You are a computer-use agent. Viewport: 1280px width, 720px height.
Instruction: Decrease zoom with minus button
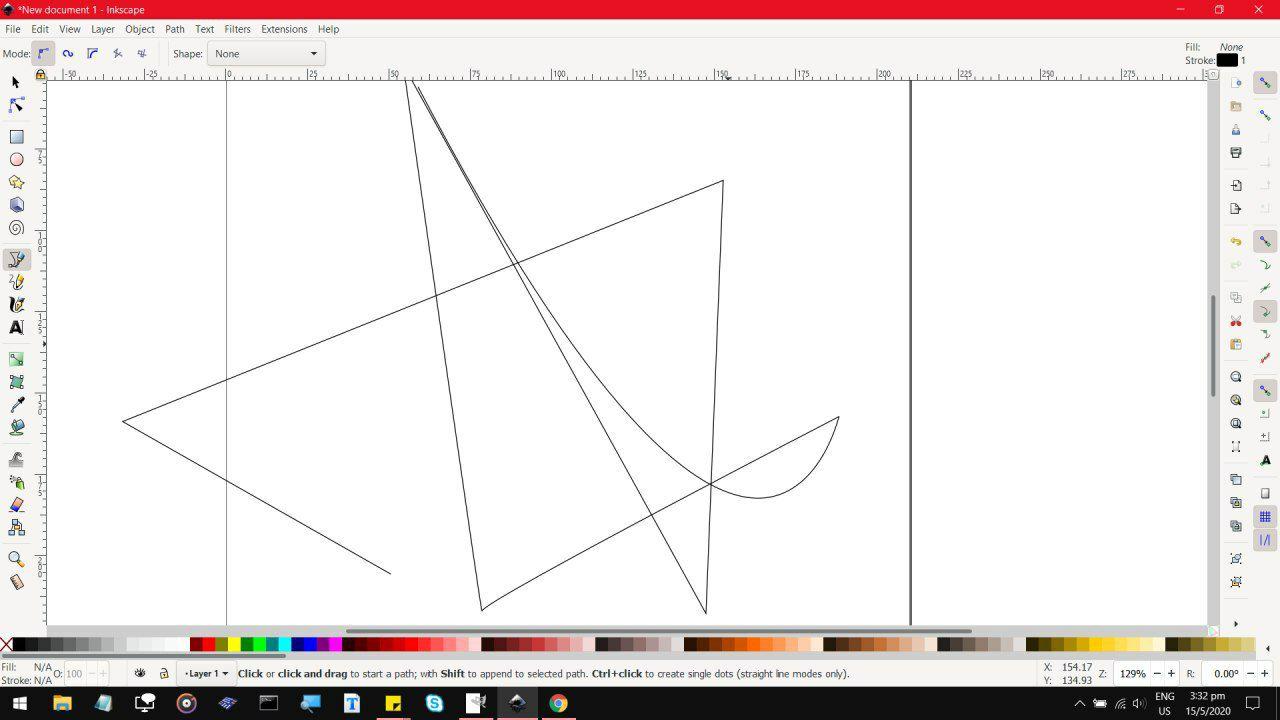pyautogui.click(x=1157, y=674)
